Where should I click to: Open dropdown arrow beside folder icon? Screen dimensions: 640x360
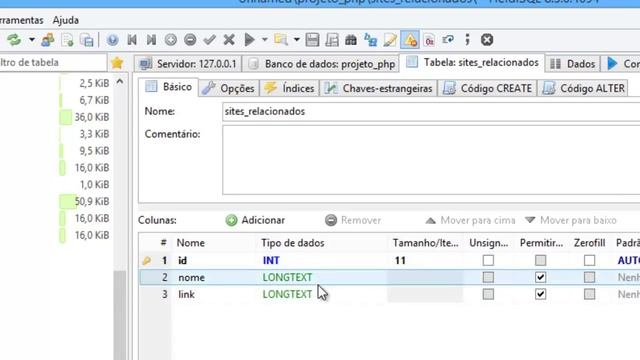click(297, 40)
